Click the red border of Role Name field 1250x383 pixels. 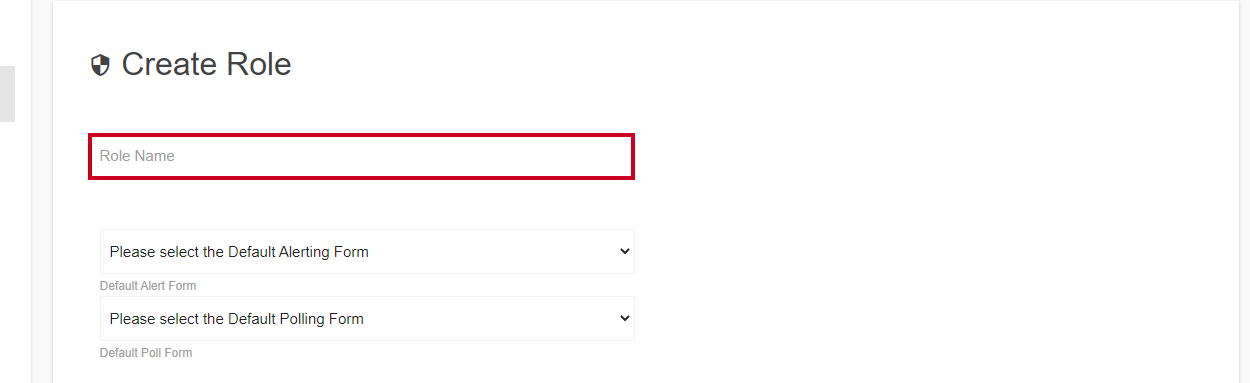pyautogui.click(x=361, y=135)
